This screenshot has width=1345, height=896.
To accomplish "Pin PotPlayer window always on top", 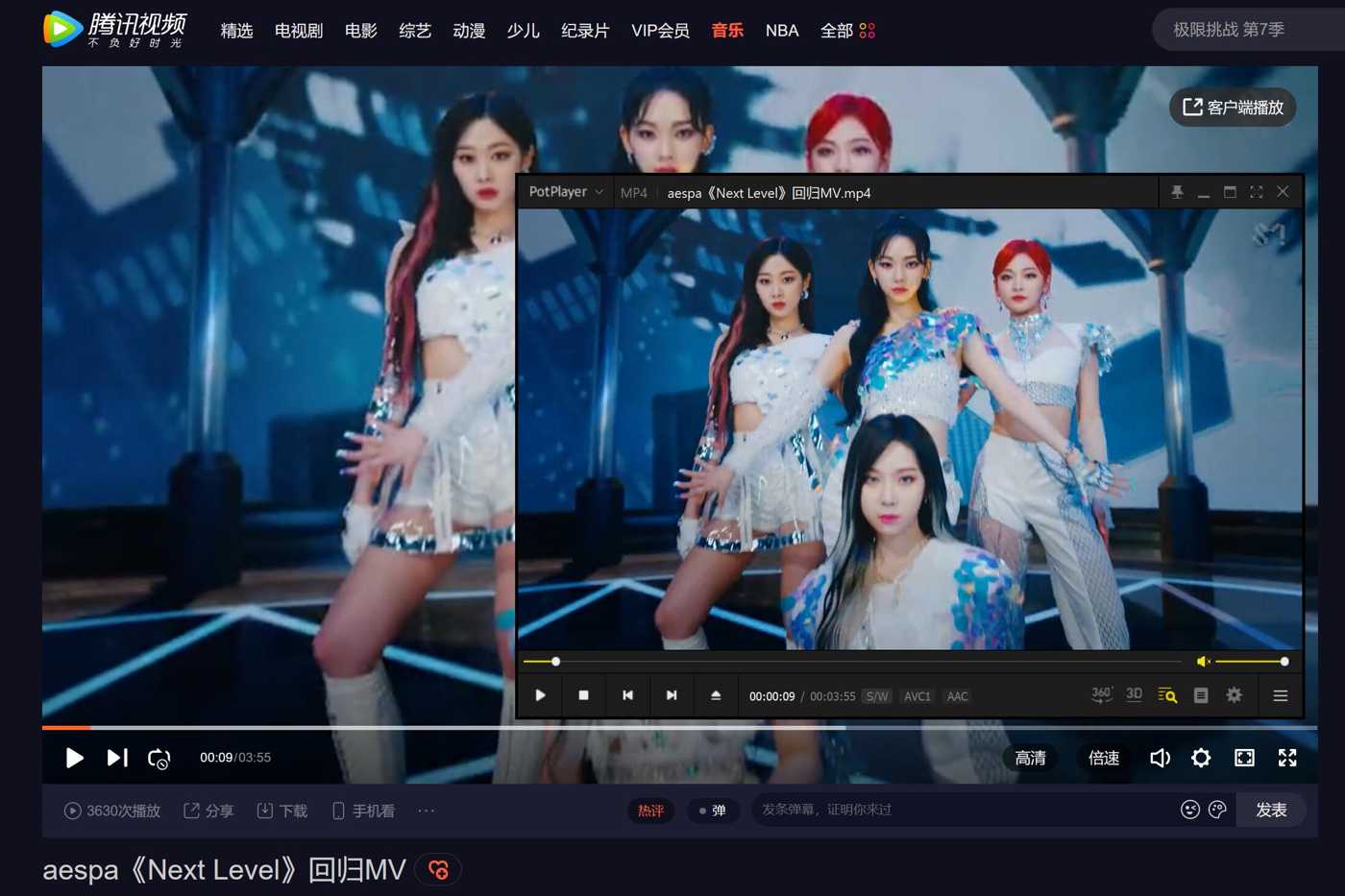I will [x=1177, y=192].
